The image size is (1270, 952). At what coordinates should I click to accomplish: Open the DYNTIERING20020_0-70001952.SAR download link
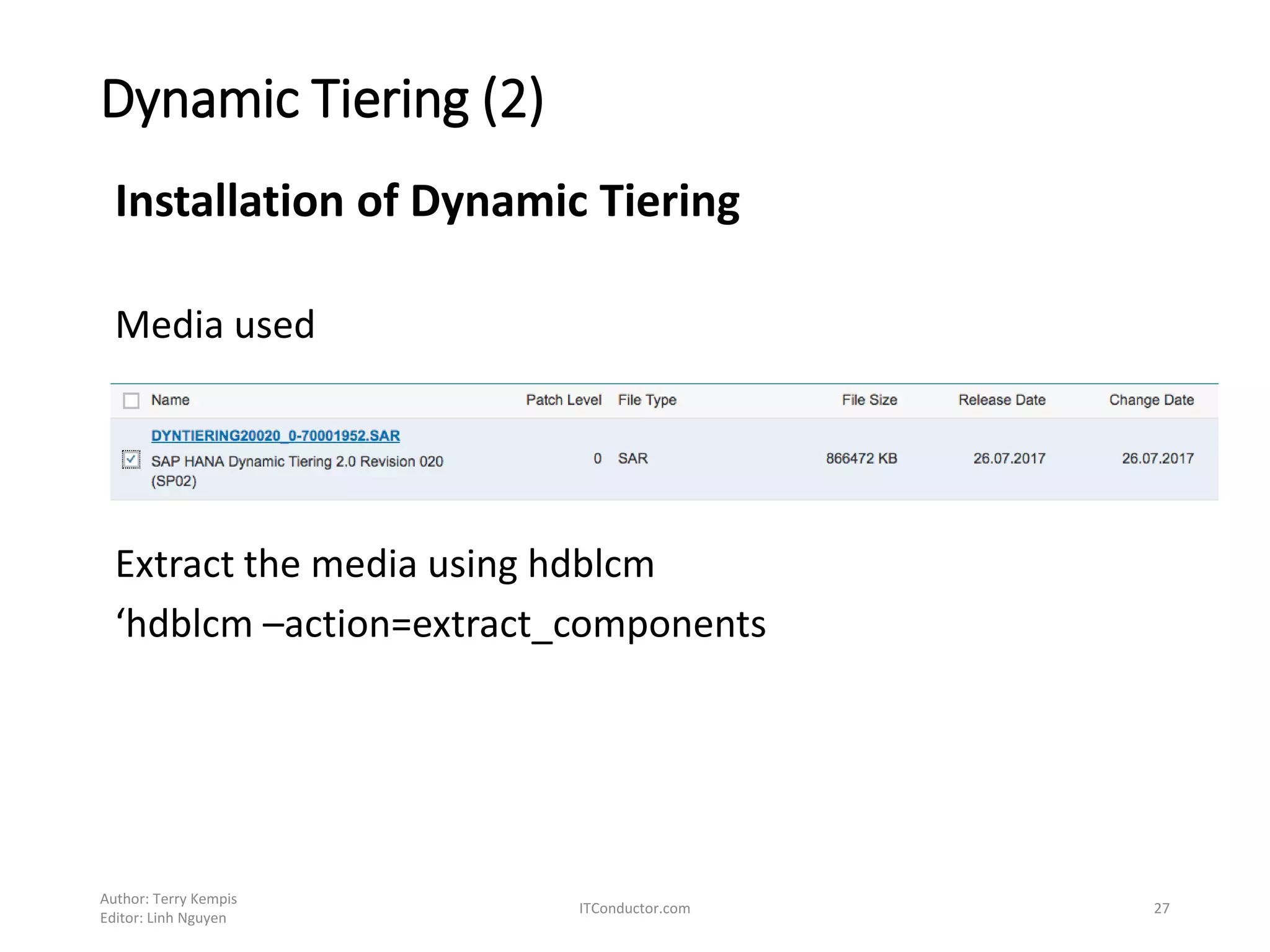pos(275,436)
